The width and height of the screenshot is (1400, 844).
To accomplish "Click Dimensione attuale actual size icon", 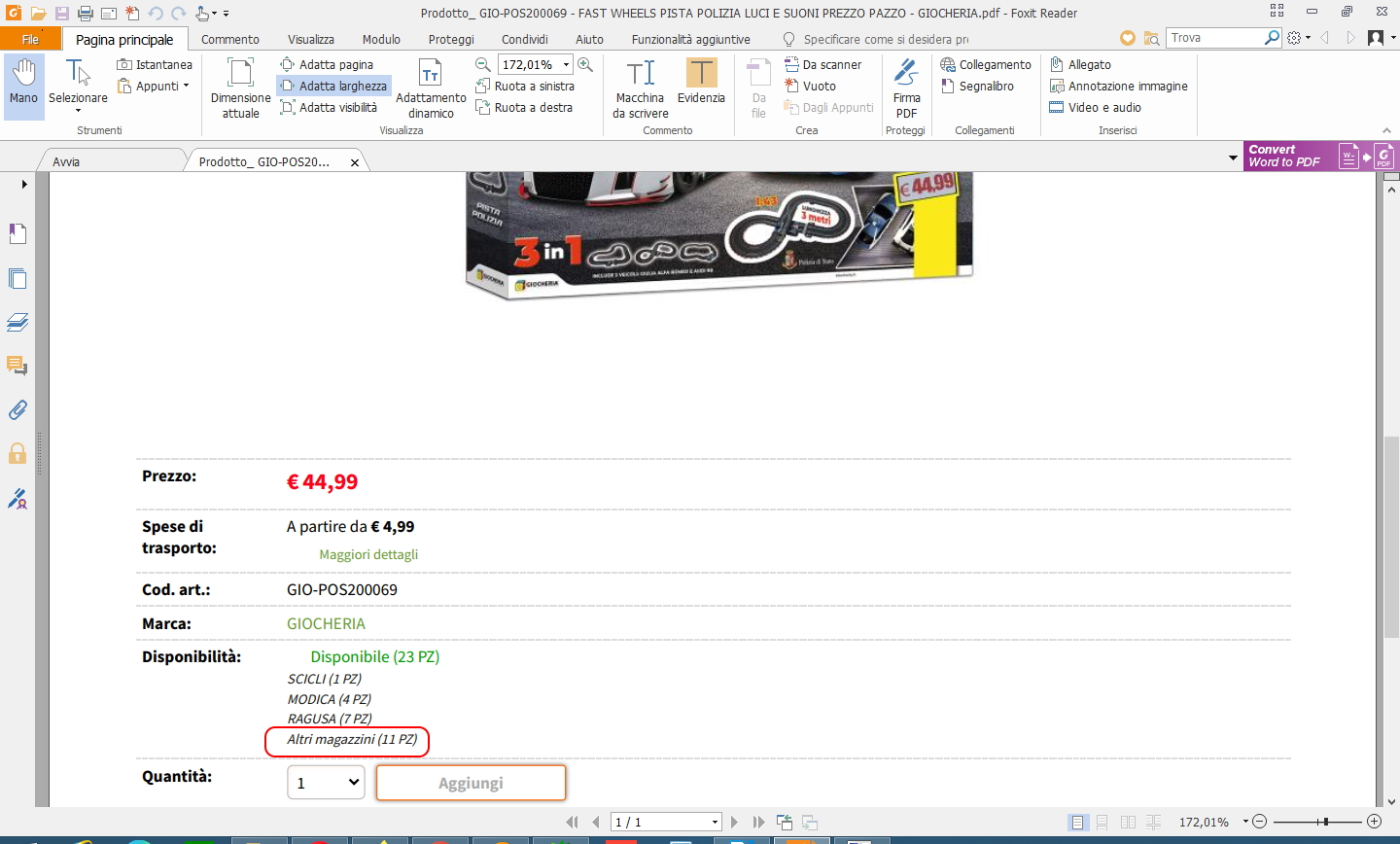I will pos(241,87).
